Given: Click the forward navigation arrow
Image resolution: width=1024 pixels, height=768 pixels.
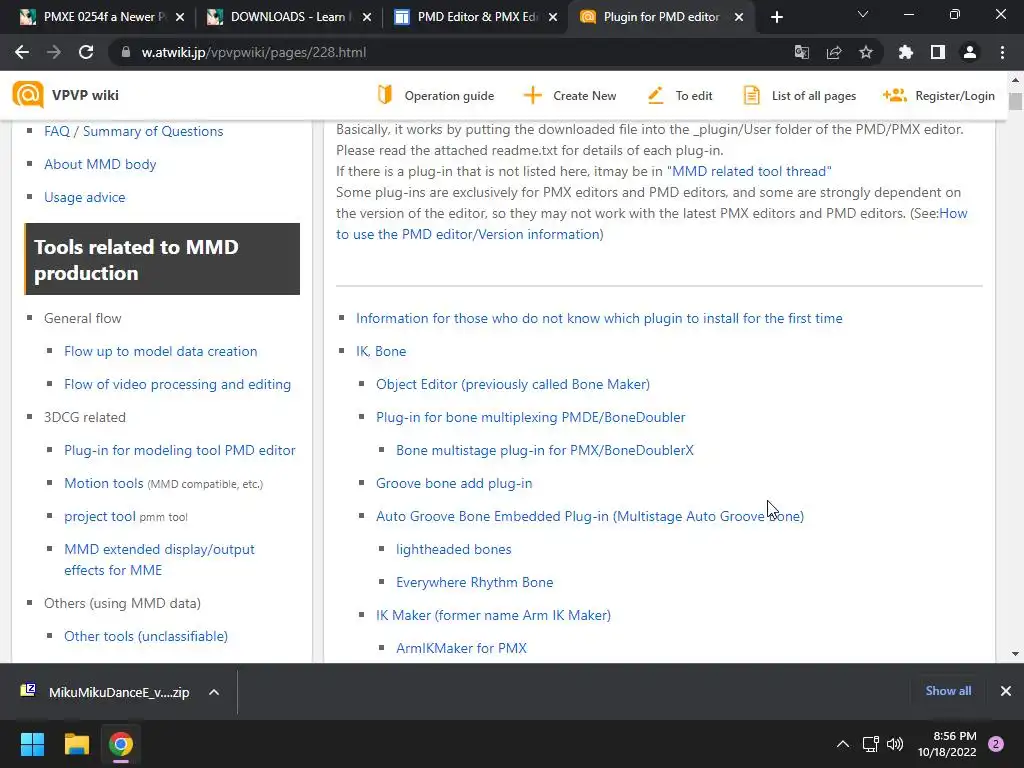Looking at the screenshot, I should coord(54,52).
